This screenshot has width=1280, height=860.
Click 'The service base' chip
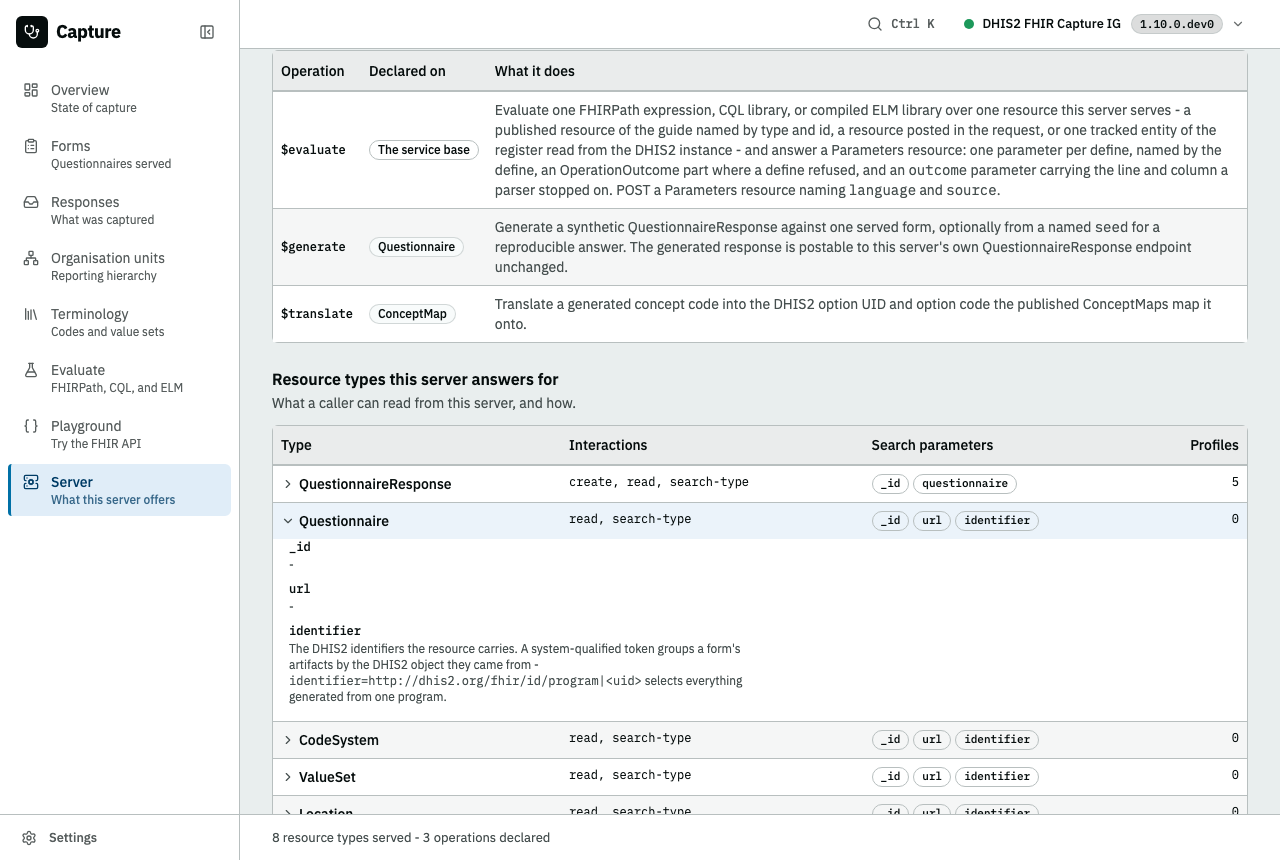[424, 150]
